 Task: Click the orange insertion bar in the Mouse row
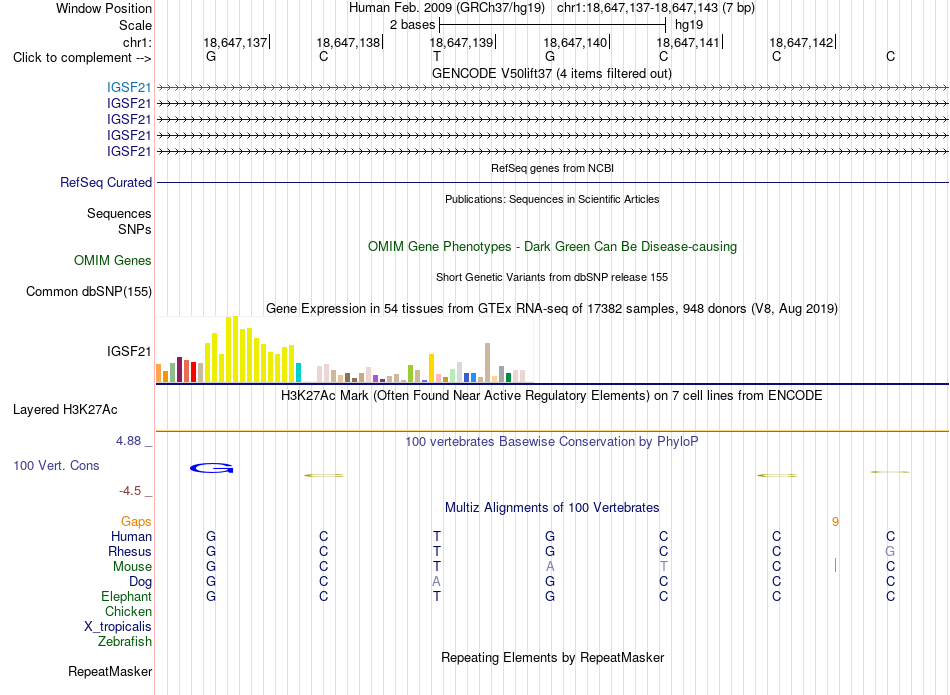coord(835,565)
